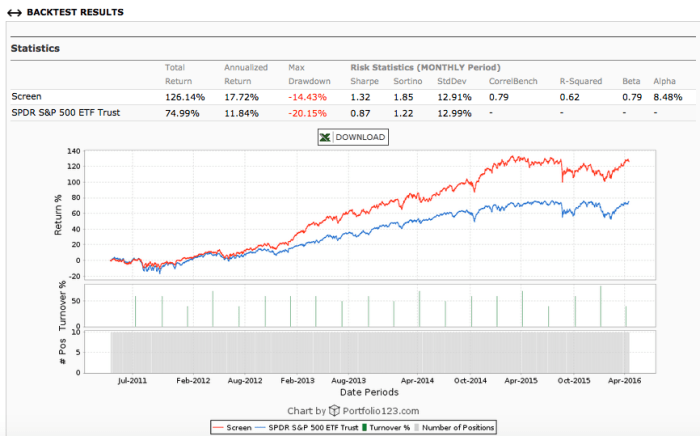Click the Max Drawdown column header

[309, 74]
